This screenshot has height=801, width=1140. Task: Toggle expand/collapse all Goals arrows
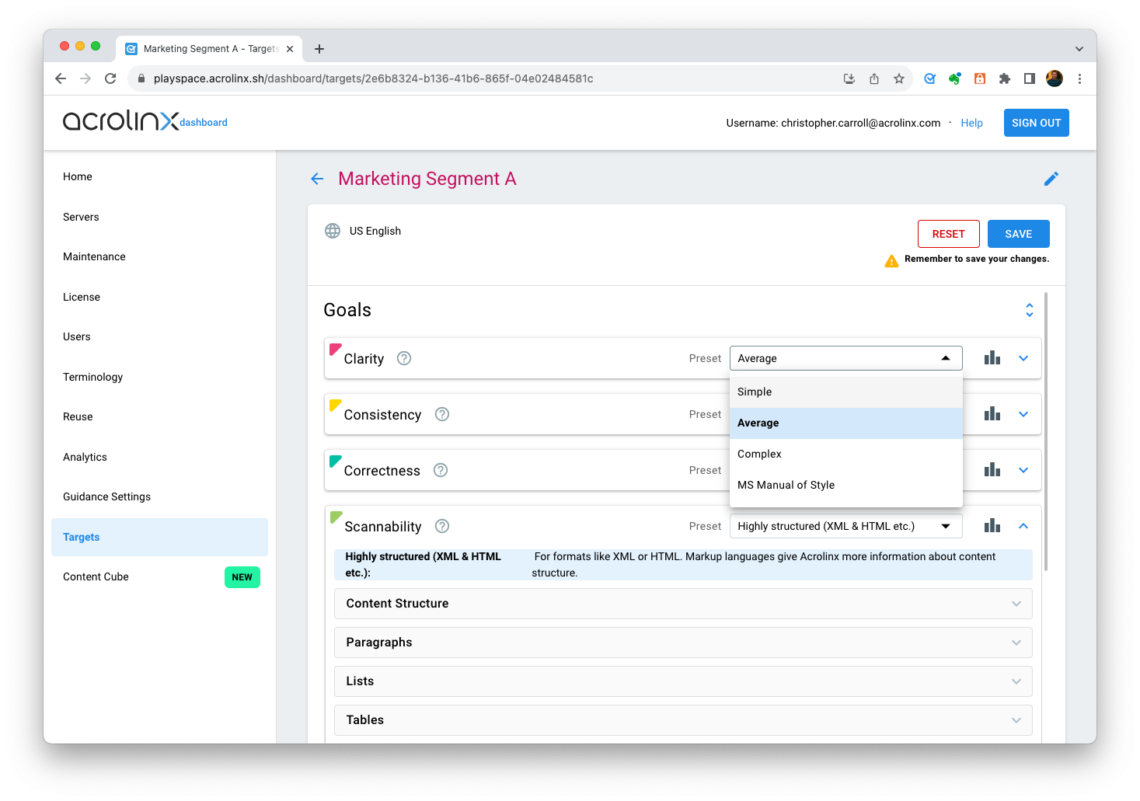[x=1029, y=310]
